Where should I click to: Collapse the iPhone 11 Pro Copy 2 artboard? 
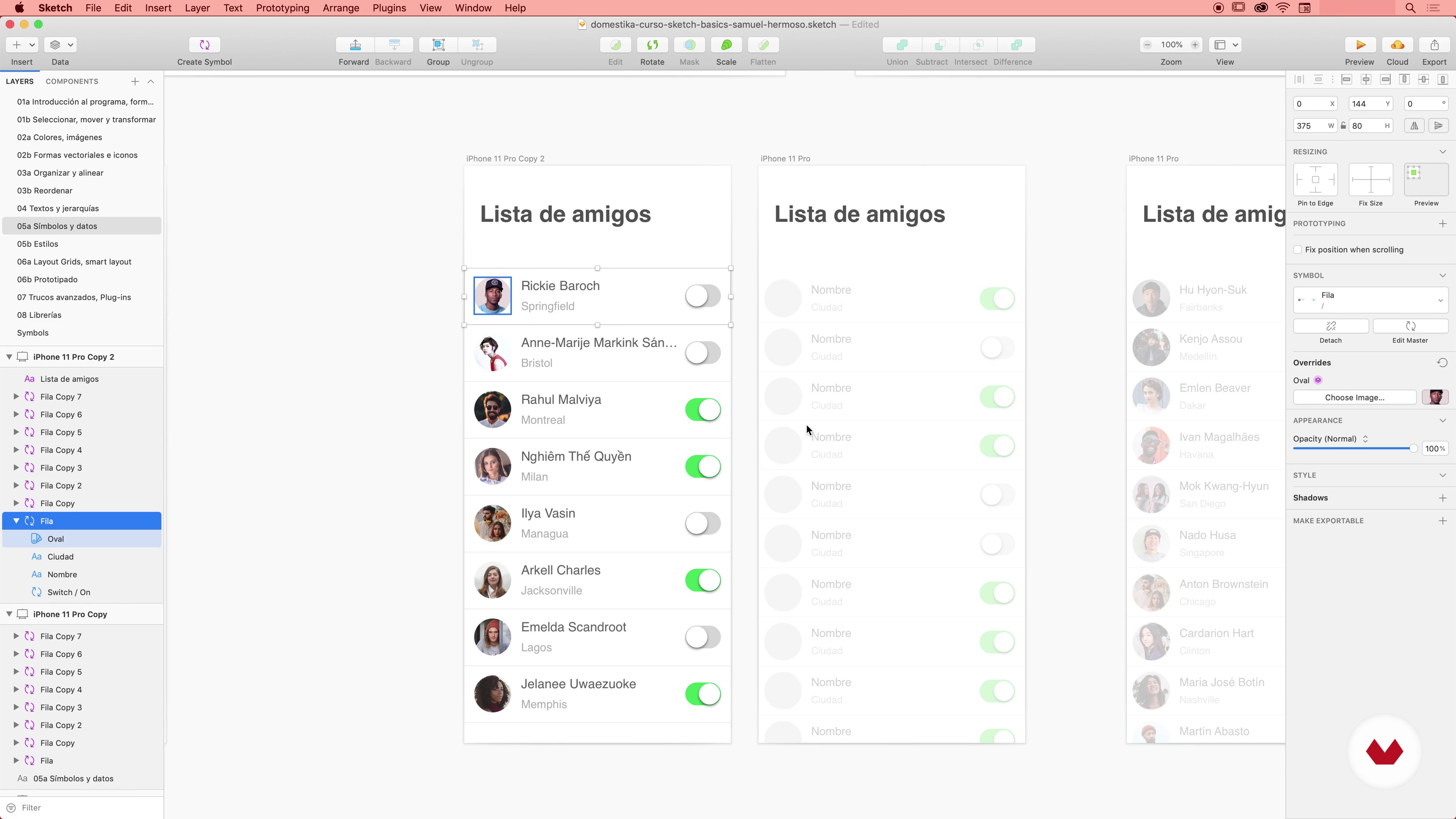coord(9,357)
